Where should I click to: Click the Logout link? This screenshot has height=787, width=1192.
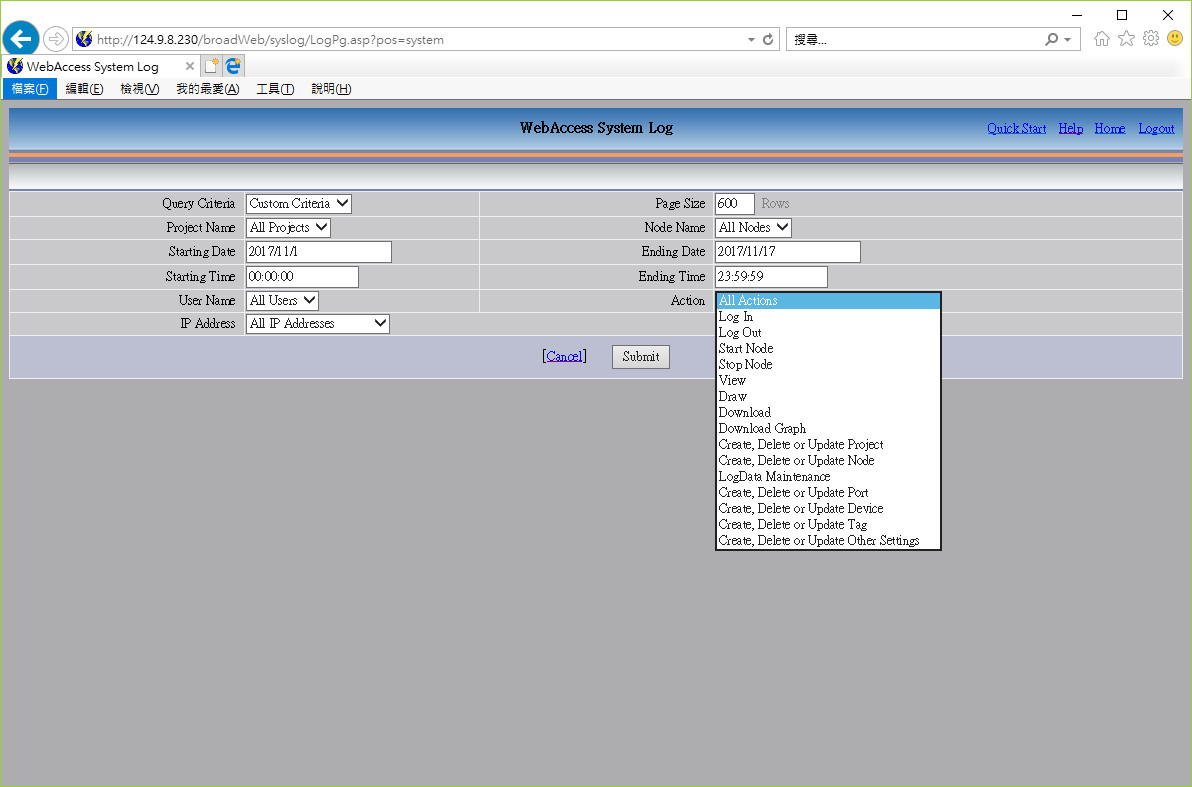(x=1156, y=129)
